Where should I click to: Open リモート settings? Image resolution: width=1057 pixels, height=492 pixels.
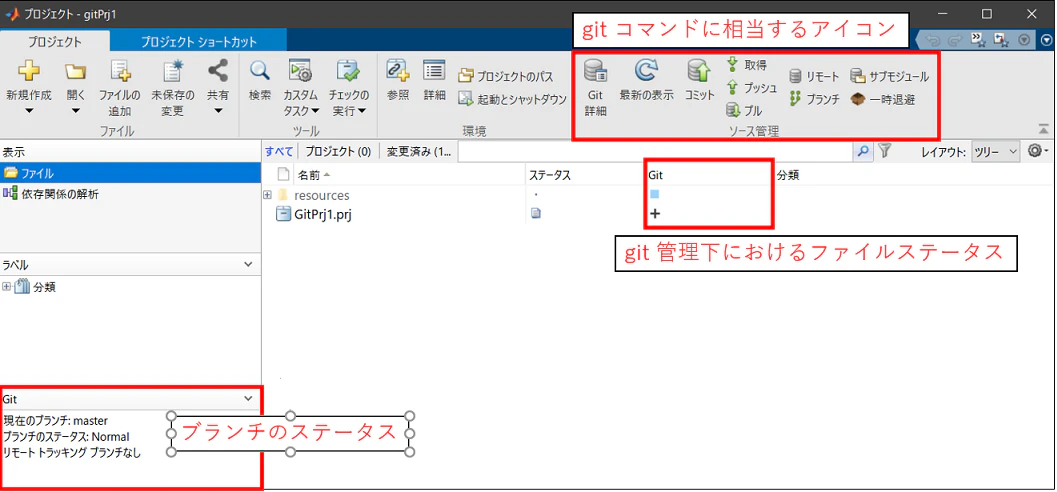pos(814,77)
